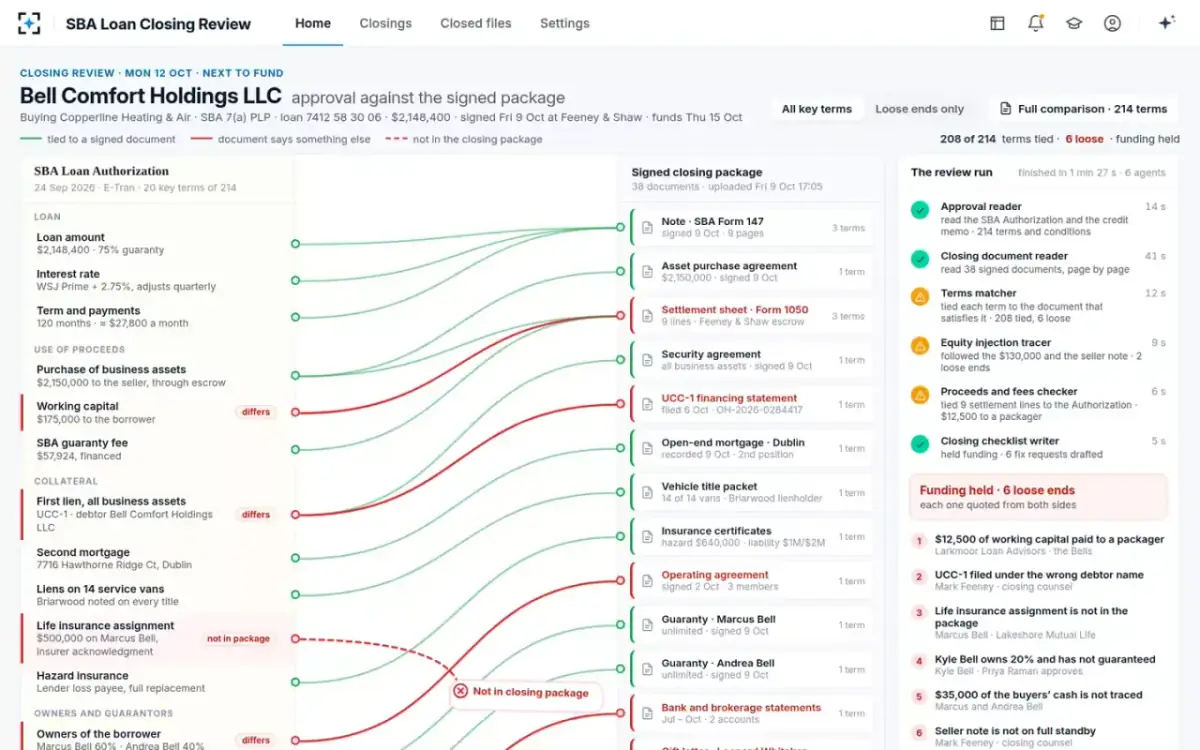This screenshot has width=1200, height=750.
Task: Select the SBA guaranty fee term
Action: 158,449
